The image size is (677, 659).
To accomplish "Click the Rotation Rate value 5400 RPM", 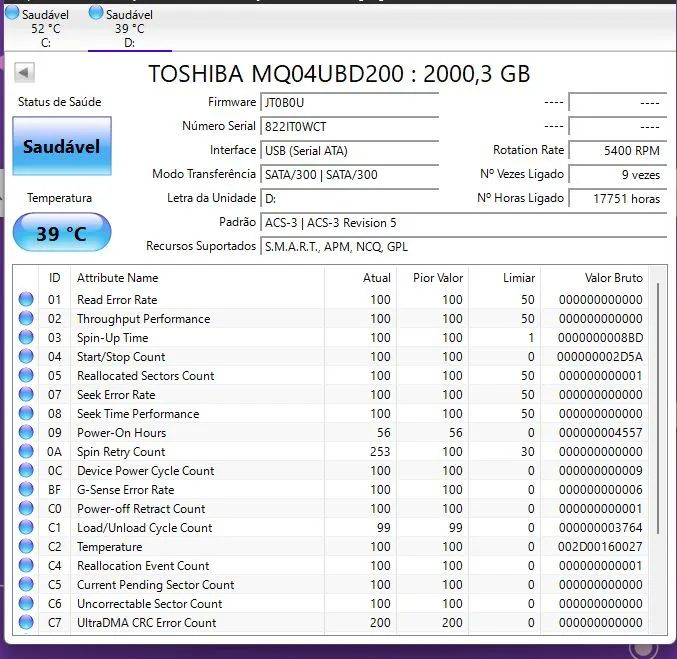I will [x=618, y=151].
